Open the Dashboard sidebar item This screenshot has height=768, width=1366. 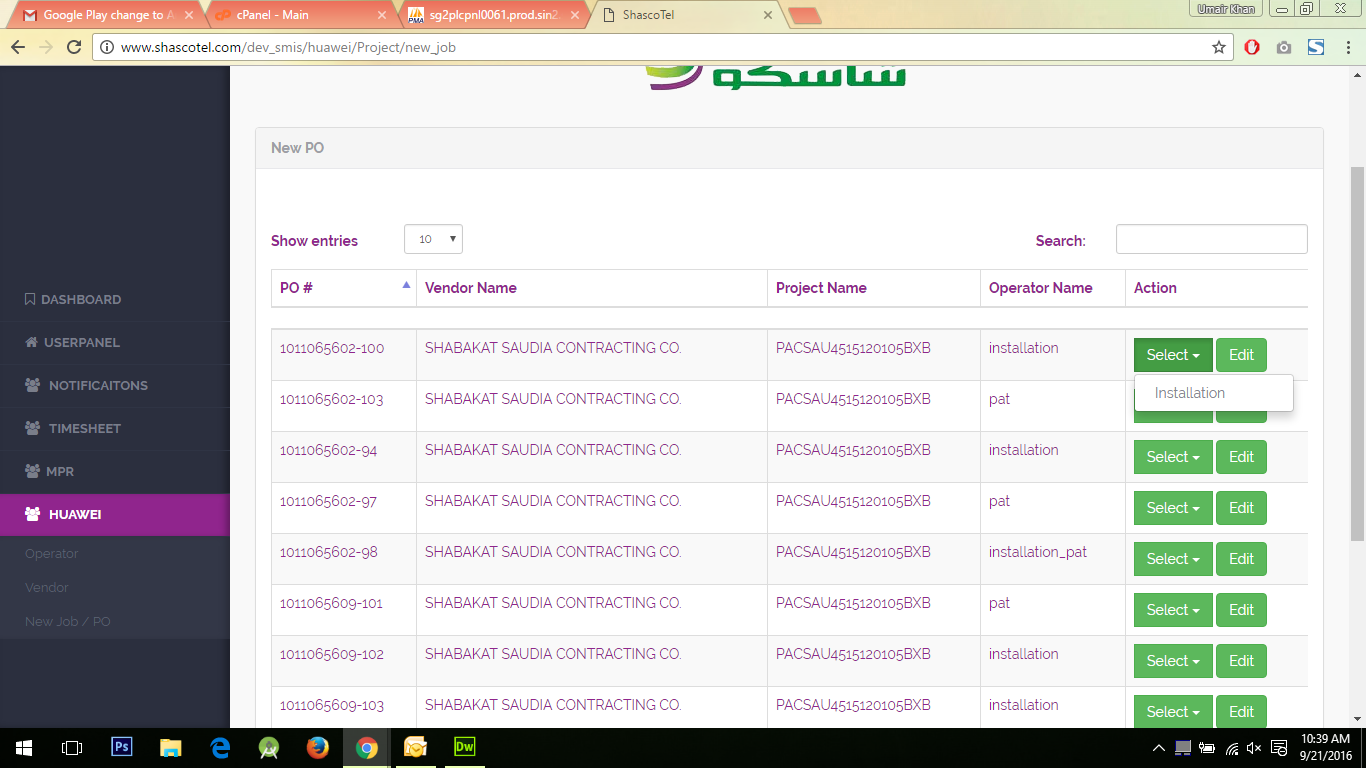[x=80, y=299]
